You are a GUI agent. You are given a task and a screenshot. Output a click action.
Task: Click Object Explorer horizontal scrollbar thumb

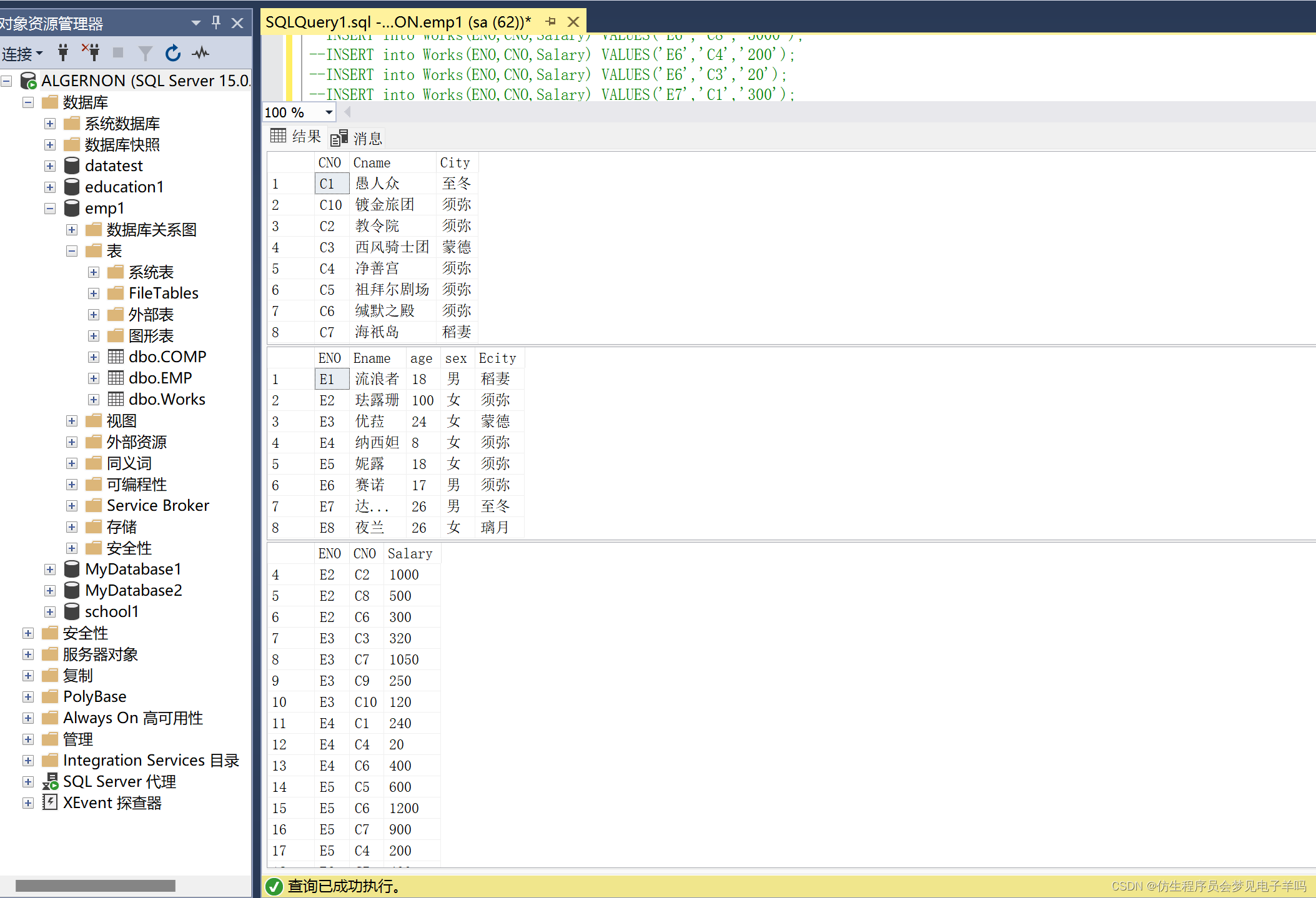click(x=95, y=886)
